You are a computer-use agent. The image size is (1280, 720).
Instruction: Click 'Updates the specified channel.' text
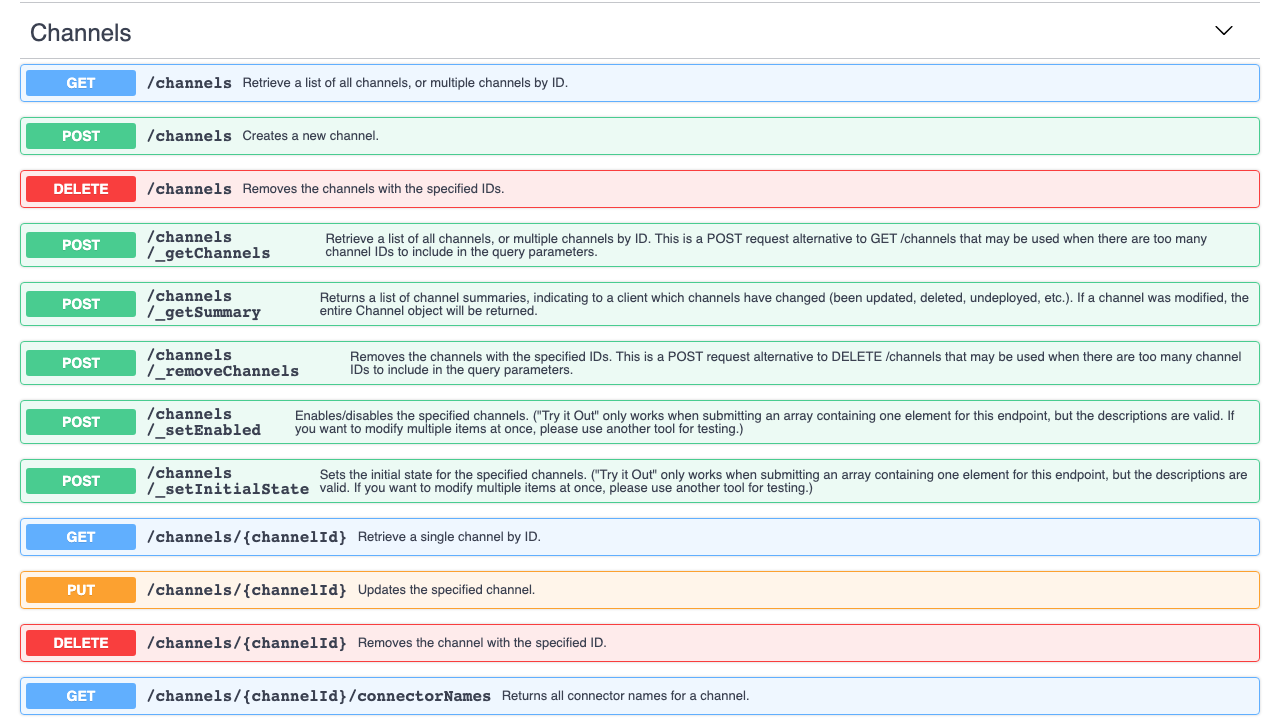446,590
